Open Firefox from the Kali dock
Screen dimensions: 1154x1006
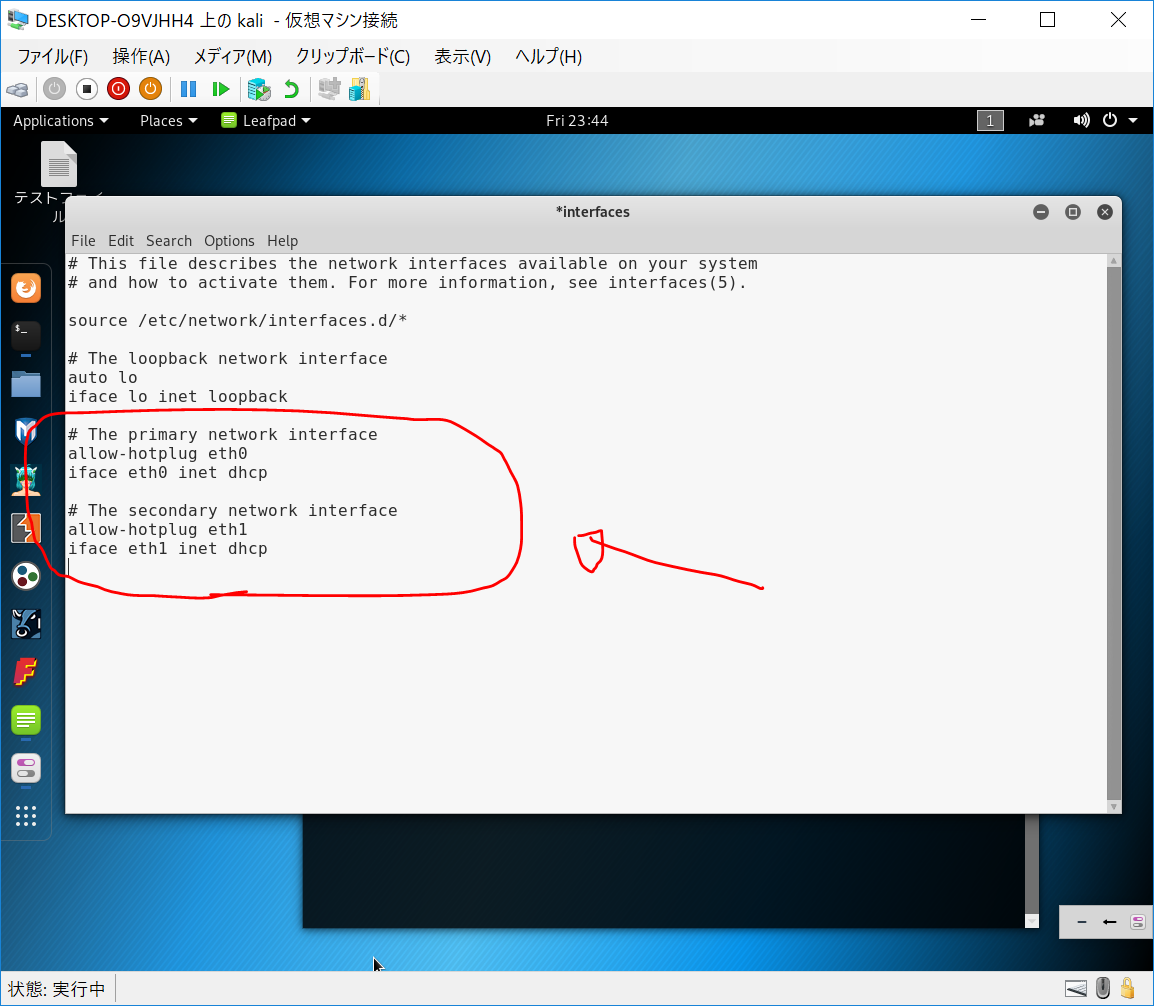click(x=26, y=289)
